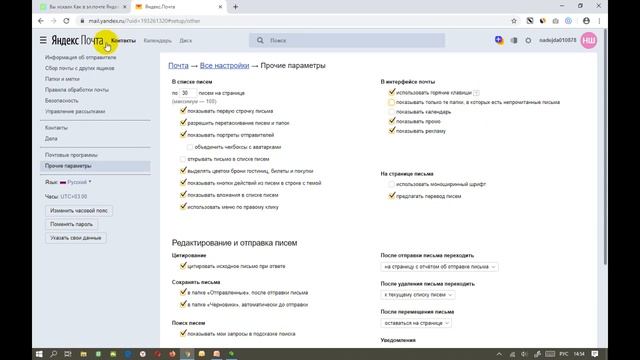This screenshot has width=640, height=360.
Task: Click the magnifier icon in search bar
Action: pyautogui.click(x=260, y=40)
